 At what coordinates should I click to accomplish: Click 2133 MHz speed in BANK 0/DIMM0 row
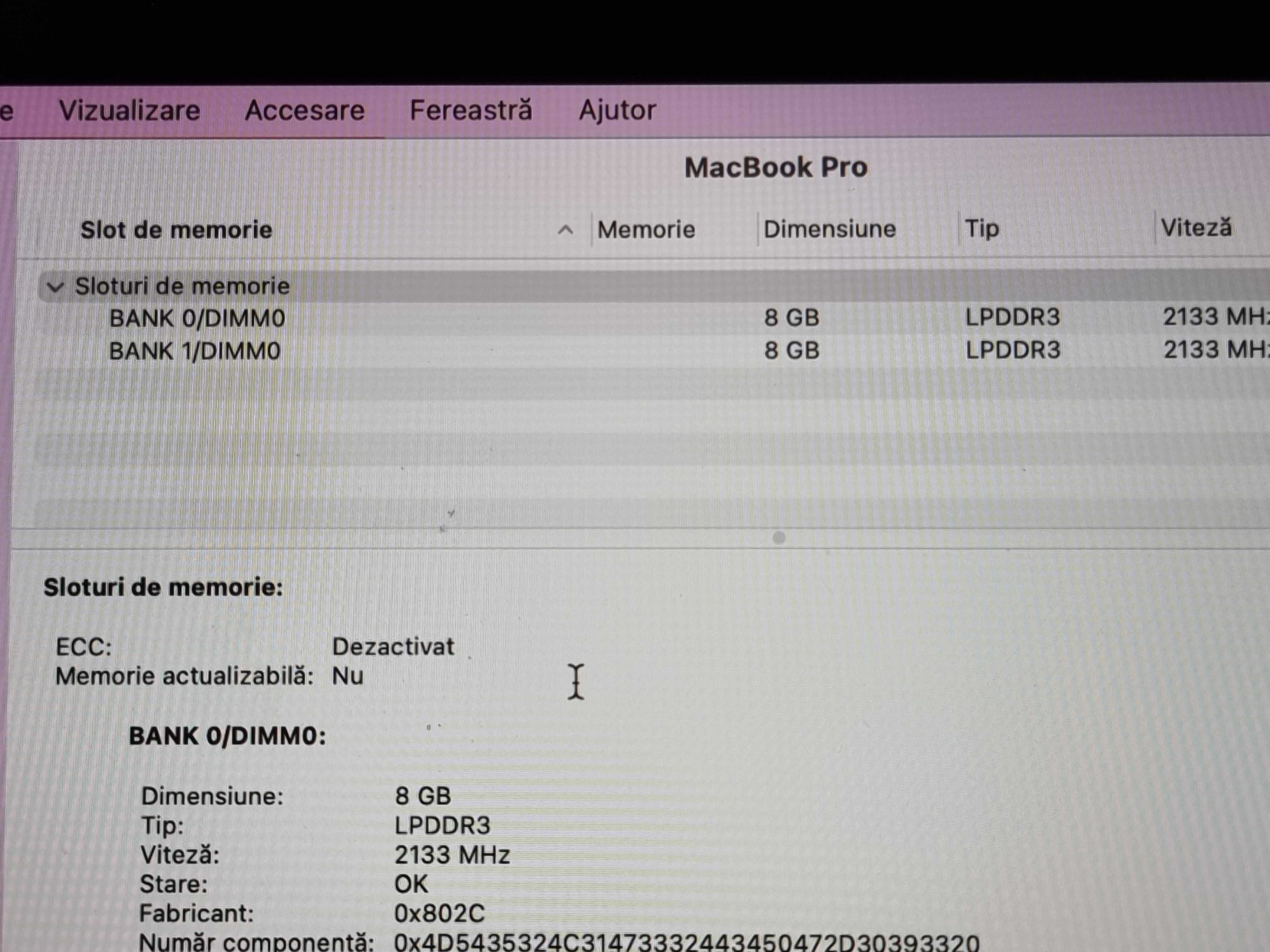tap(1216, 317)
